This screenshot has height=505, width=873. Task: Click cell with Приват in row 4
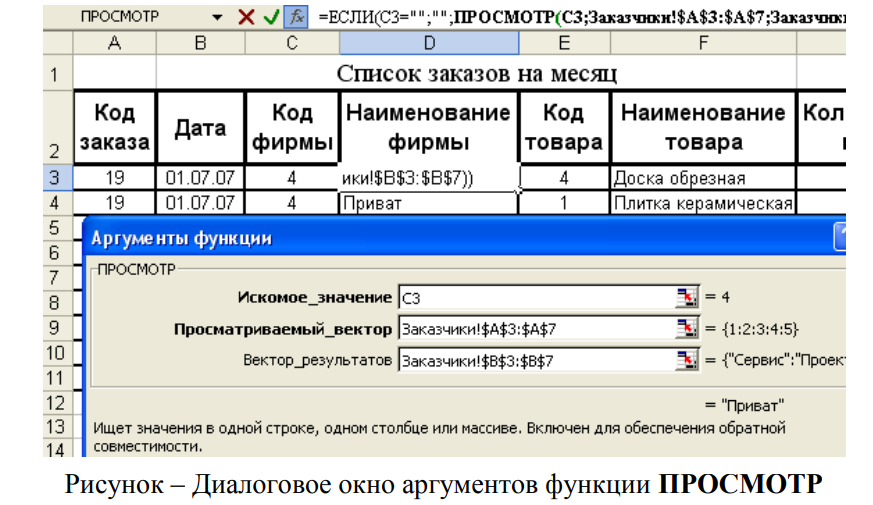click(x=429, y=203)
